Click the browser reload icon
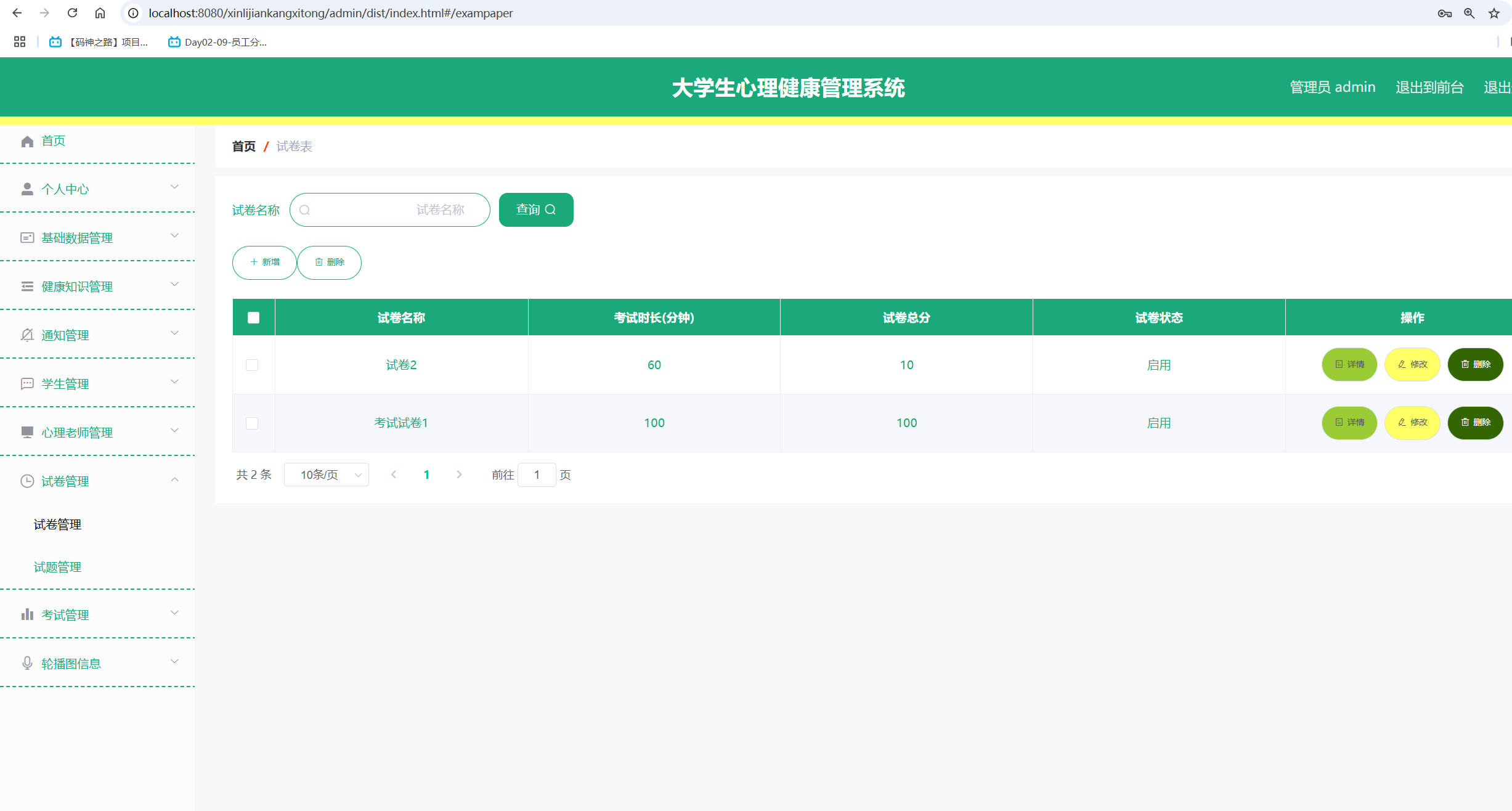1512x811 pixels. pyautogui.click(x=72, y=13)
